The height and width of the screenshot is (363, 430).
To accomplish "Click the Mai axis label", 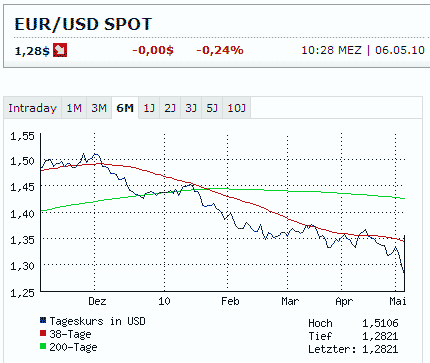I will point(398,301).
